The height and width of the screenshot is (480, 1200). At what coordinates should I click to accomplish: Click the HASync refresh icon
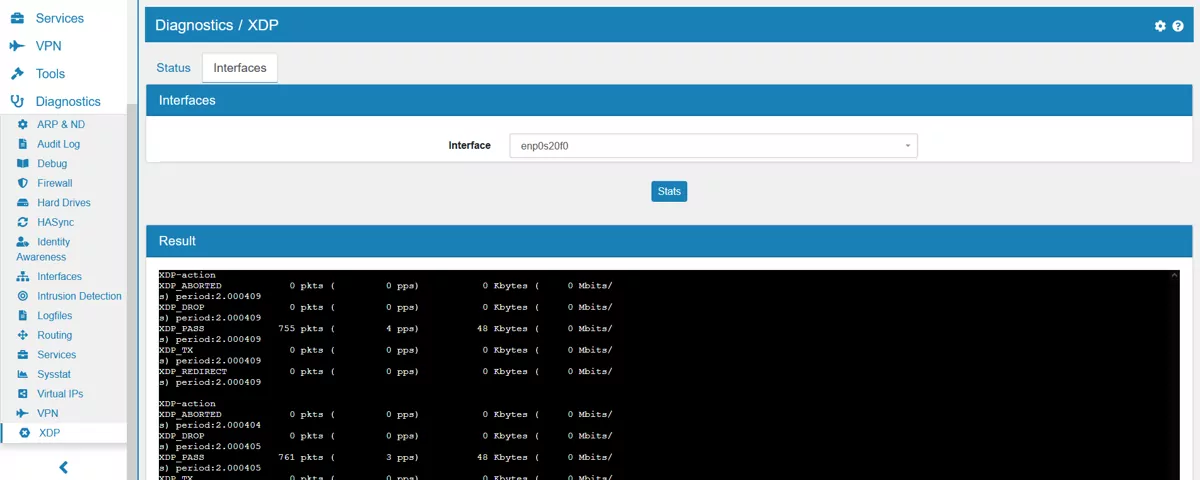(x=23, y=222)
